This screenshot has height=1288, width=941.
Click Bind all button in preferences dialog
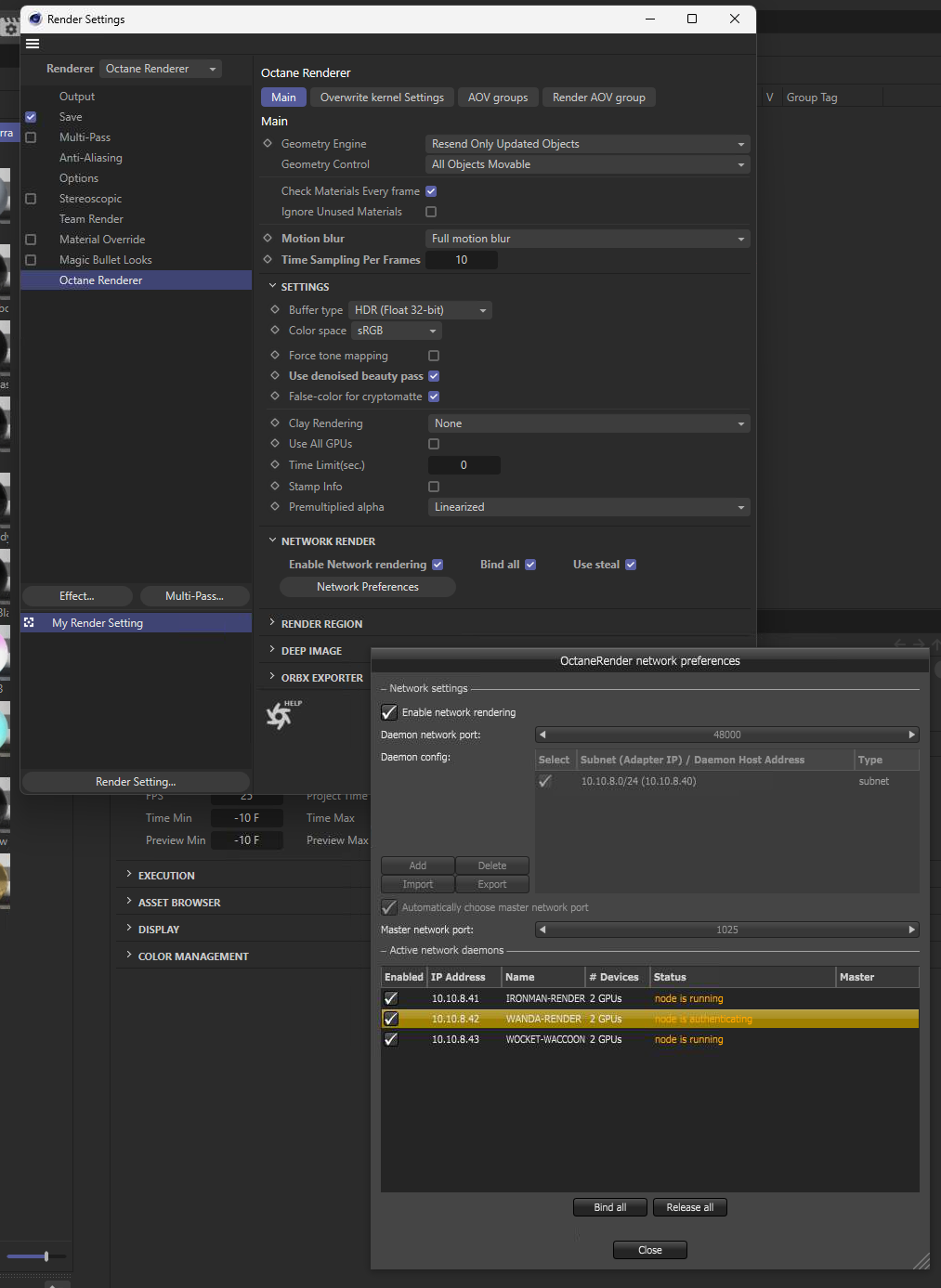pyautogui.click(x=610, y=1207)
